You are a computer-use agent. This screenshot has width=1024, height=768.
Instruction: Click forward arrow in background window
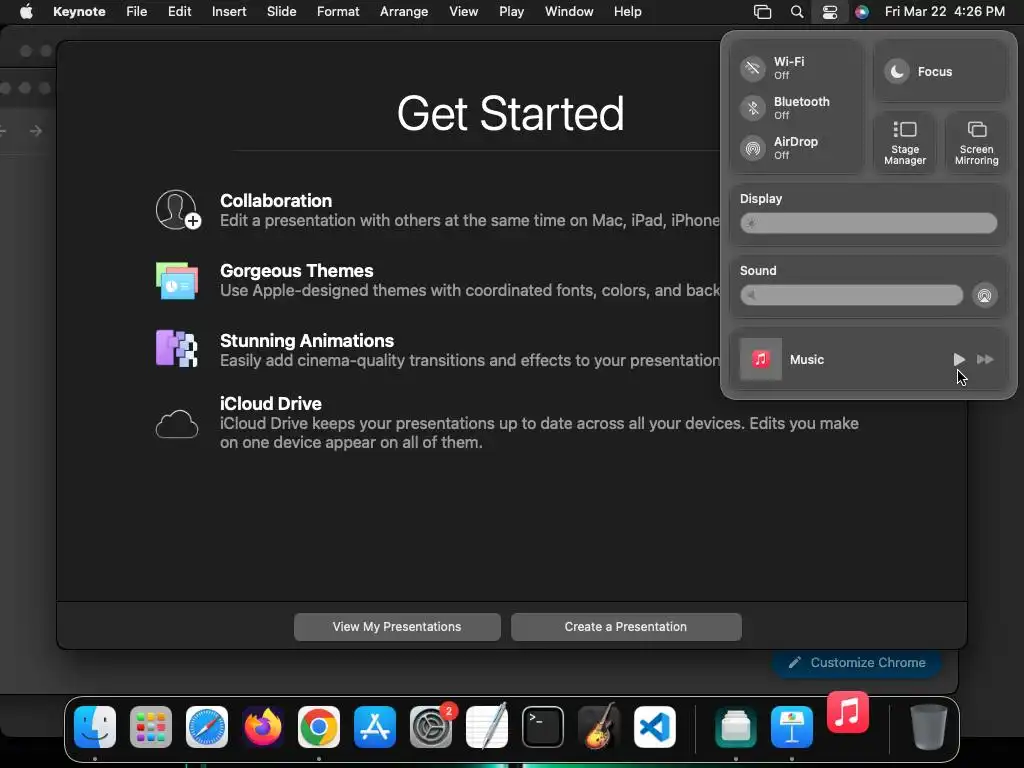click(x=36, y=131)
